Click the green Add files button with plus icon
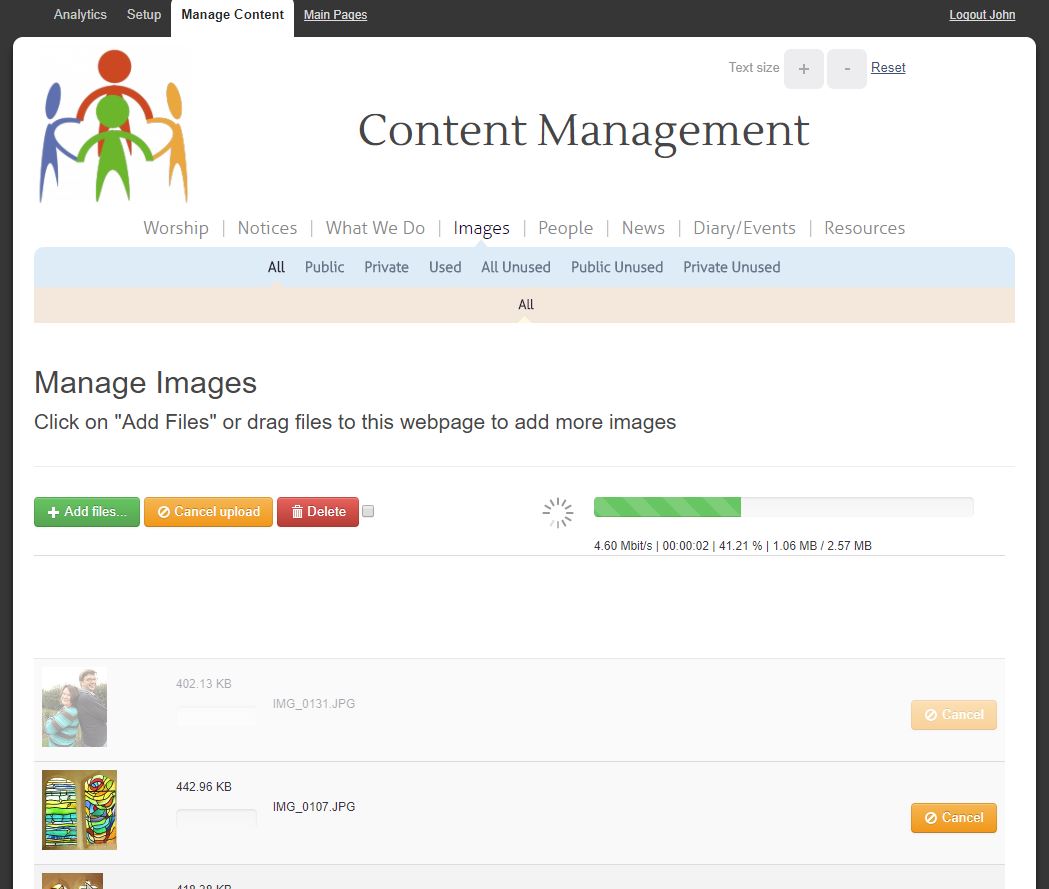 [x=86, y=511]
